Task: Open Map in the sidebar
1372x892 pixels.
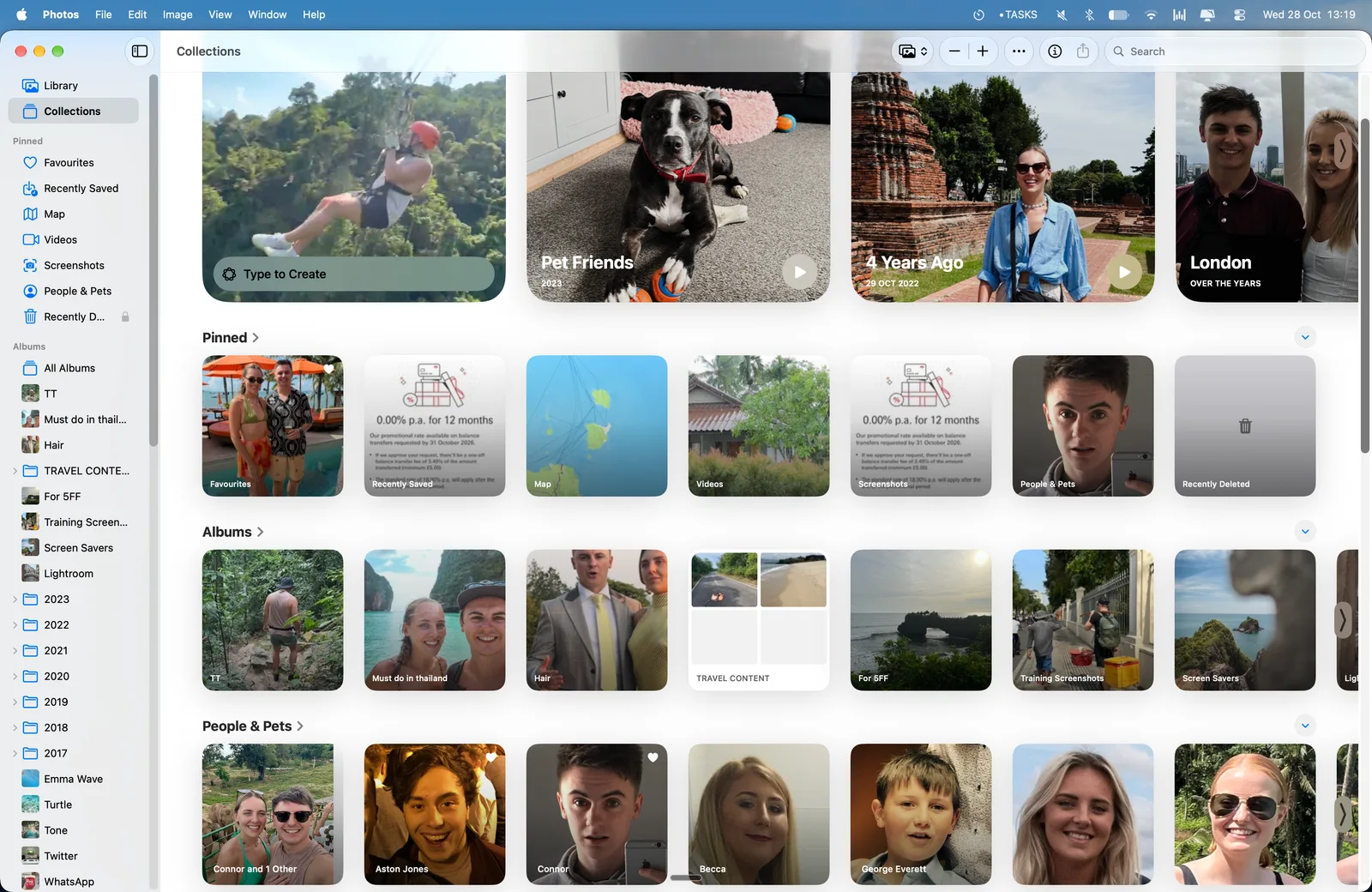Action: [73, 214]
